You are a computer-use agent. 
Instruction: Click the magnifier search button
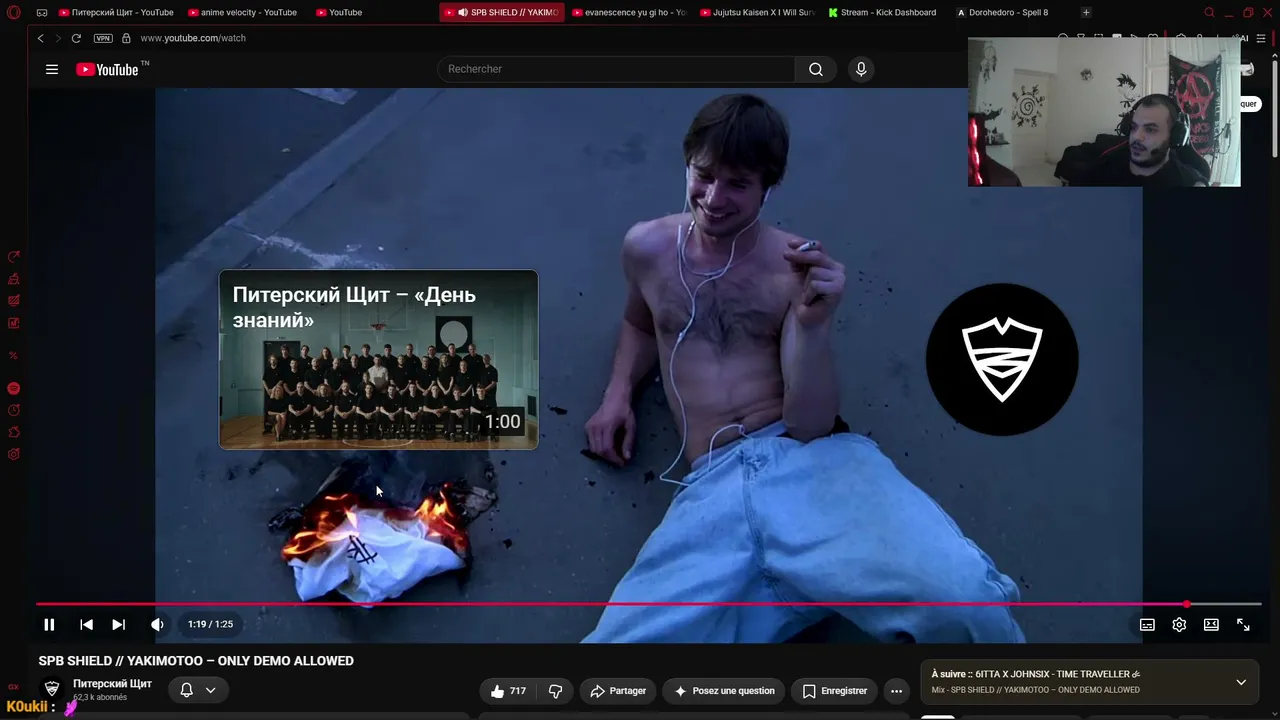click(816, 69)
